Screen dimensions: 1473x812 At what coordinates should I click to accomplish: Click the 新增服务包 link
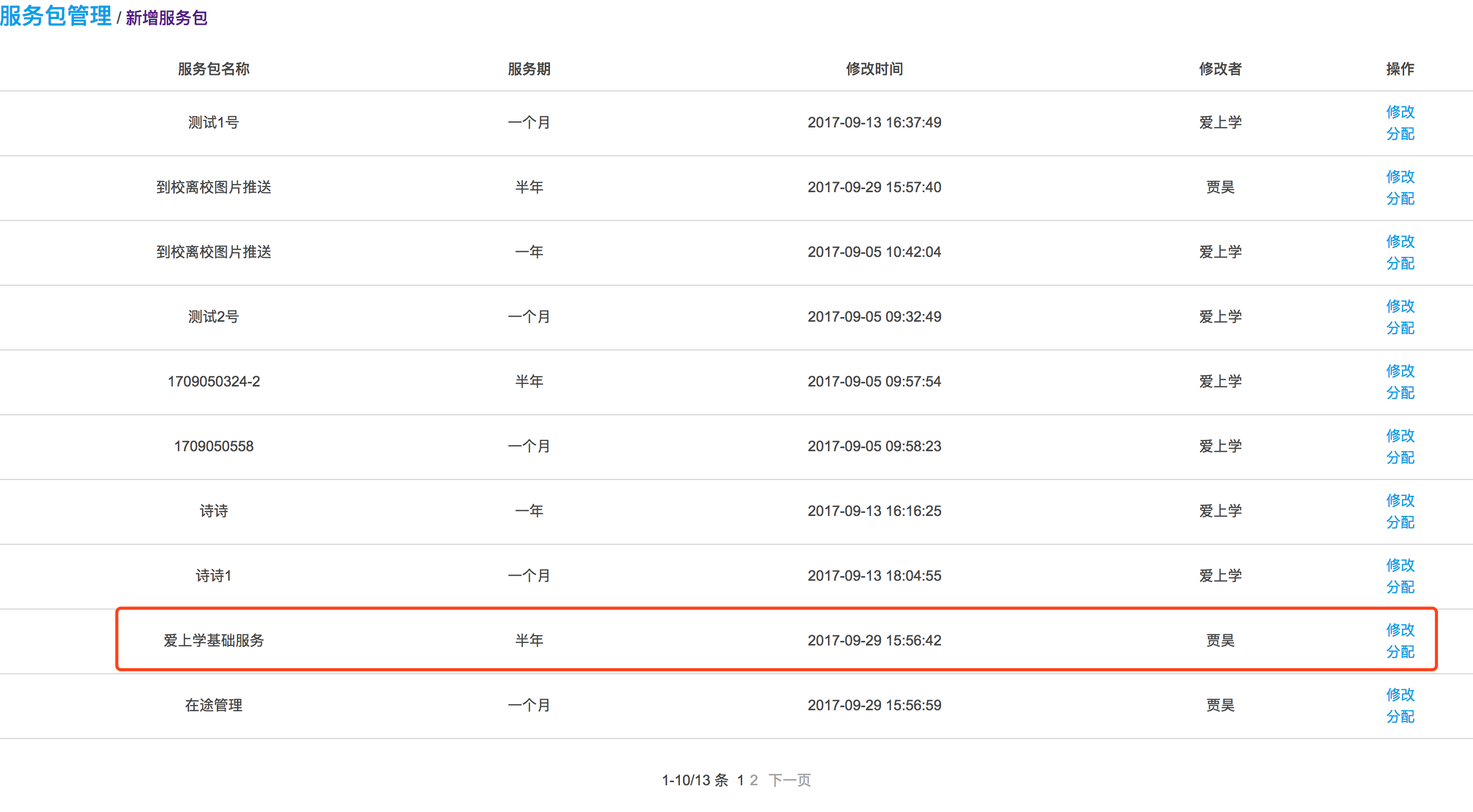point(167,19)
